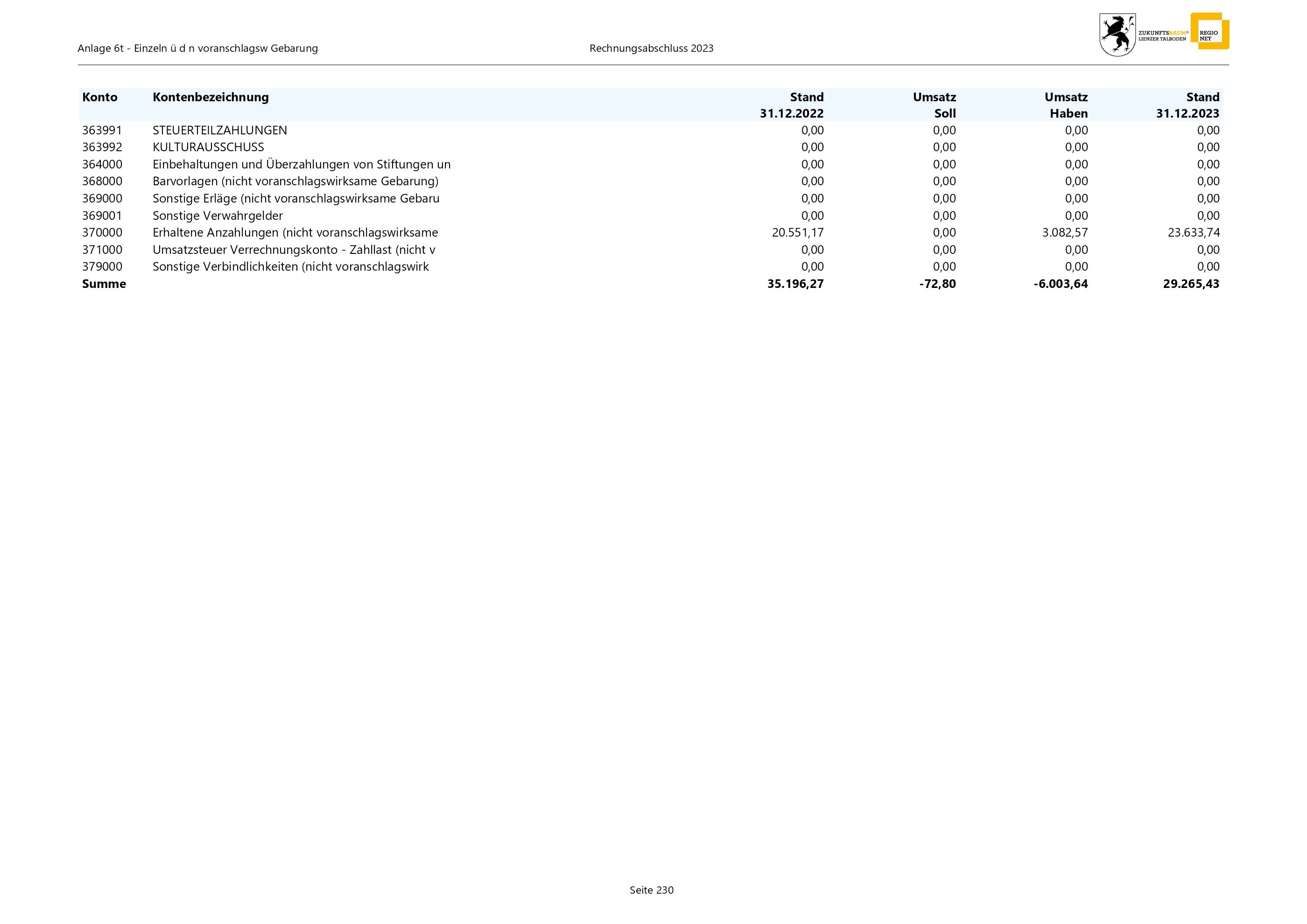
Task: Select account number 363991
Action: pos(103,130)
